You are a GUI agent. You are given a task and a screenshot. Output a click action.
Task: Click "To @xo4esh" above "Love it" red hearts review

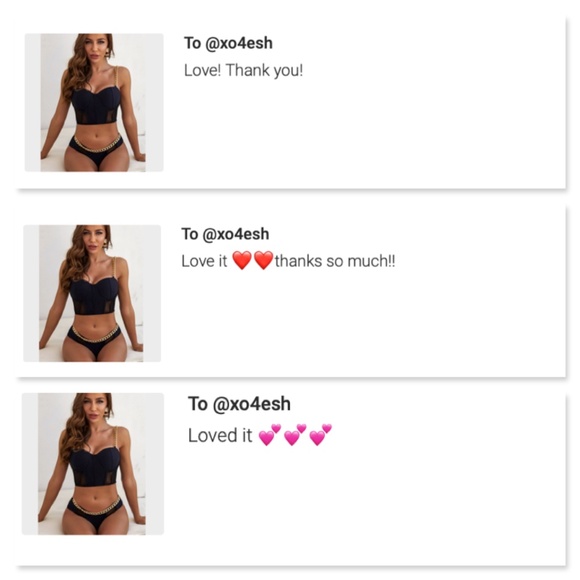tap(225, 234)
